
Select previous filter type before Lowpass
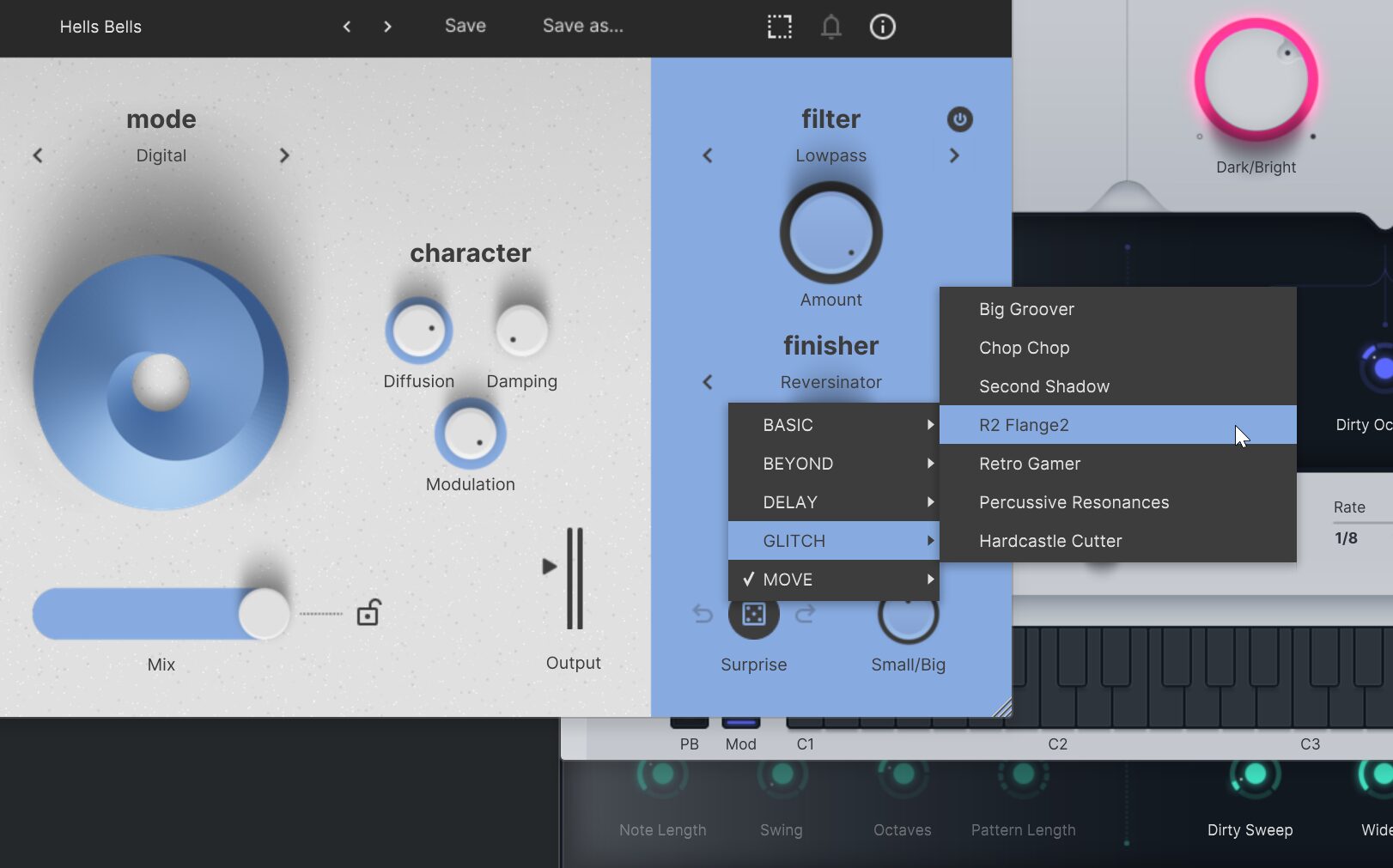pos(708,155)
